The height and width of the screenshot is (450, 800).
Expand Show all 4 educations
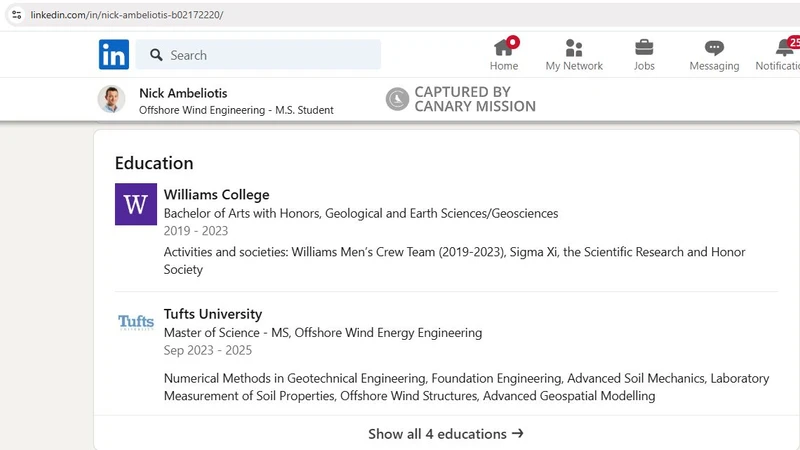click(x=445, y=433)
